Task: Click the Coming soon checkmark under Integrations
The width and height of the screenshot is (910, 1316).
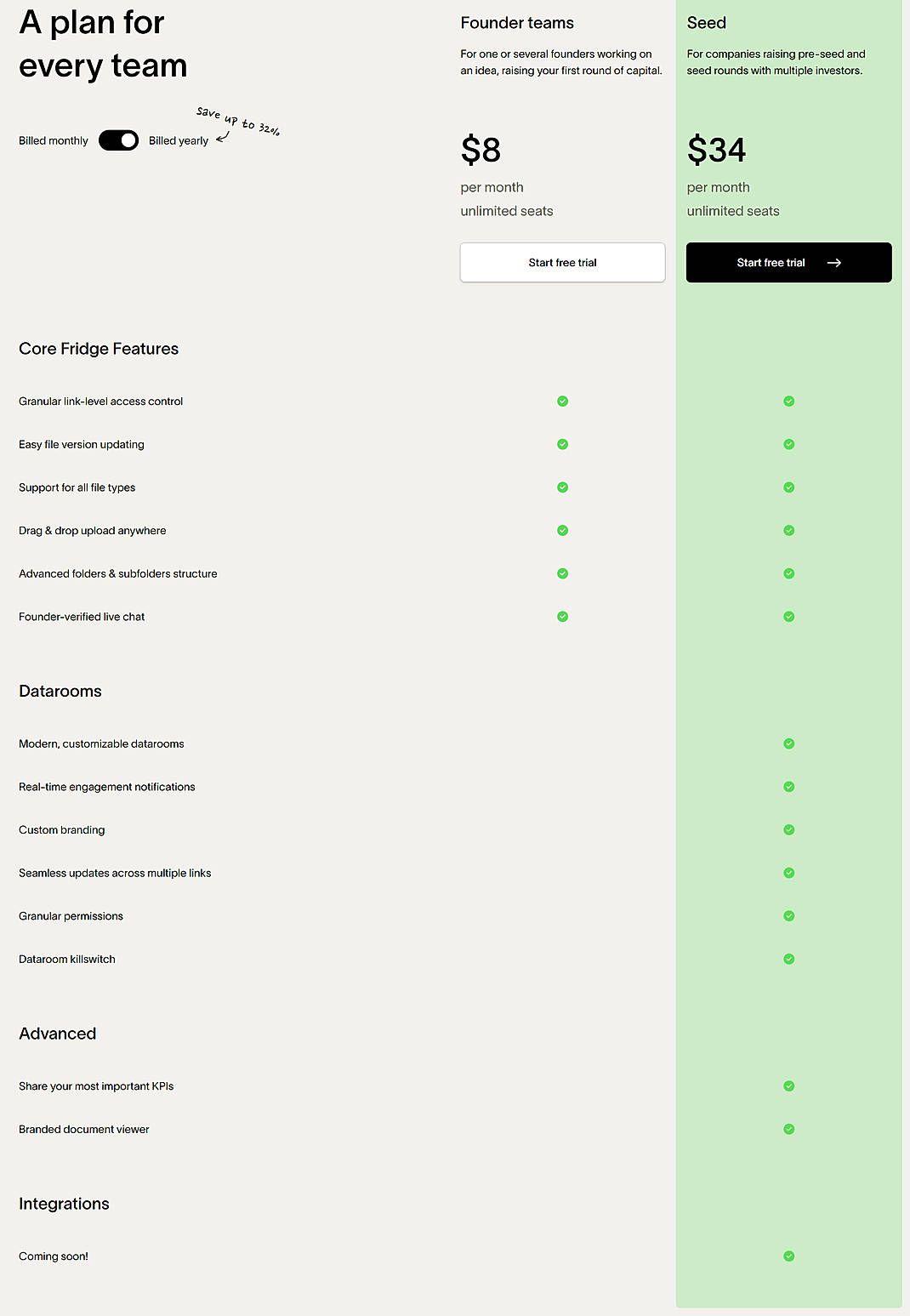Action: (x=788, y=1256)
